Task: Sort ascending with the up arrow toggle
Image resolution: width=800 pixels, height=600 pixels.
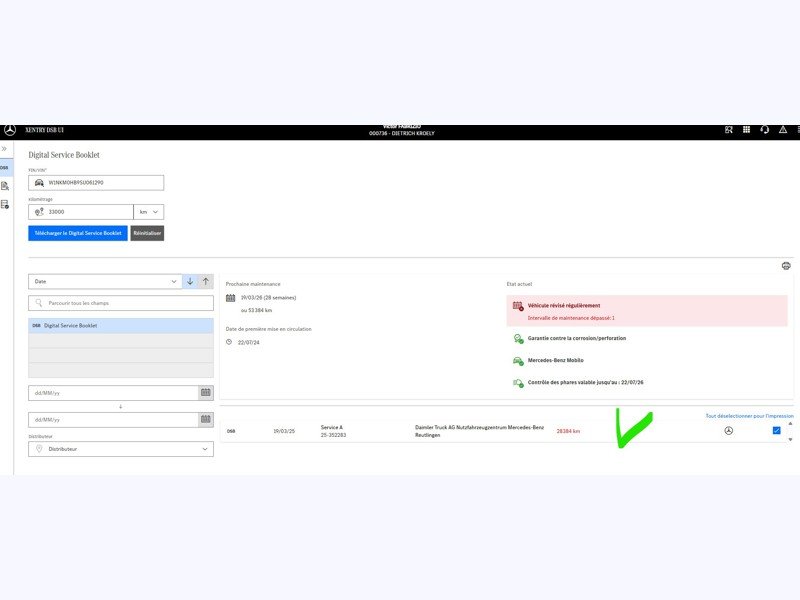Action: (x=206, y=281)
